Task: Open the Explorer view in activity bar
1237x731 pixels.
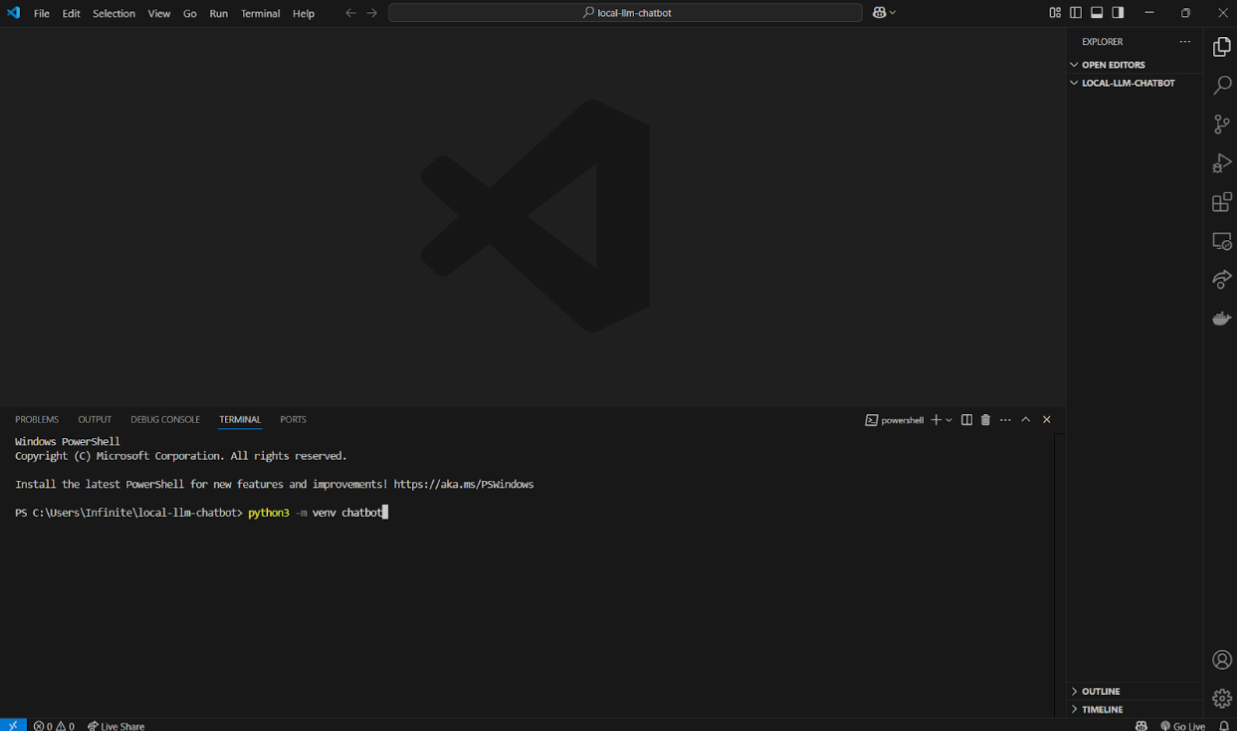Action: 1221,47
